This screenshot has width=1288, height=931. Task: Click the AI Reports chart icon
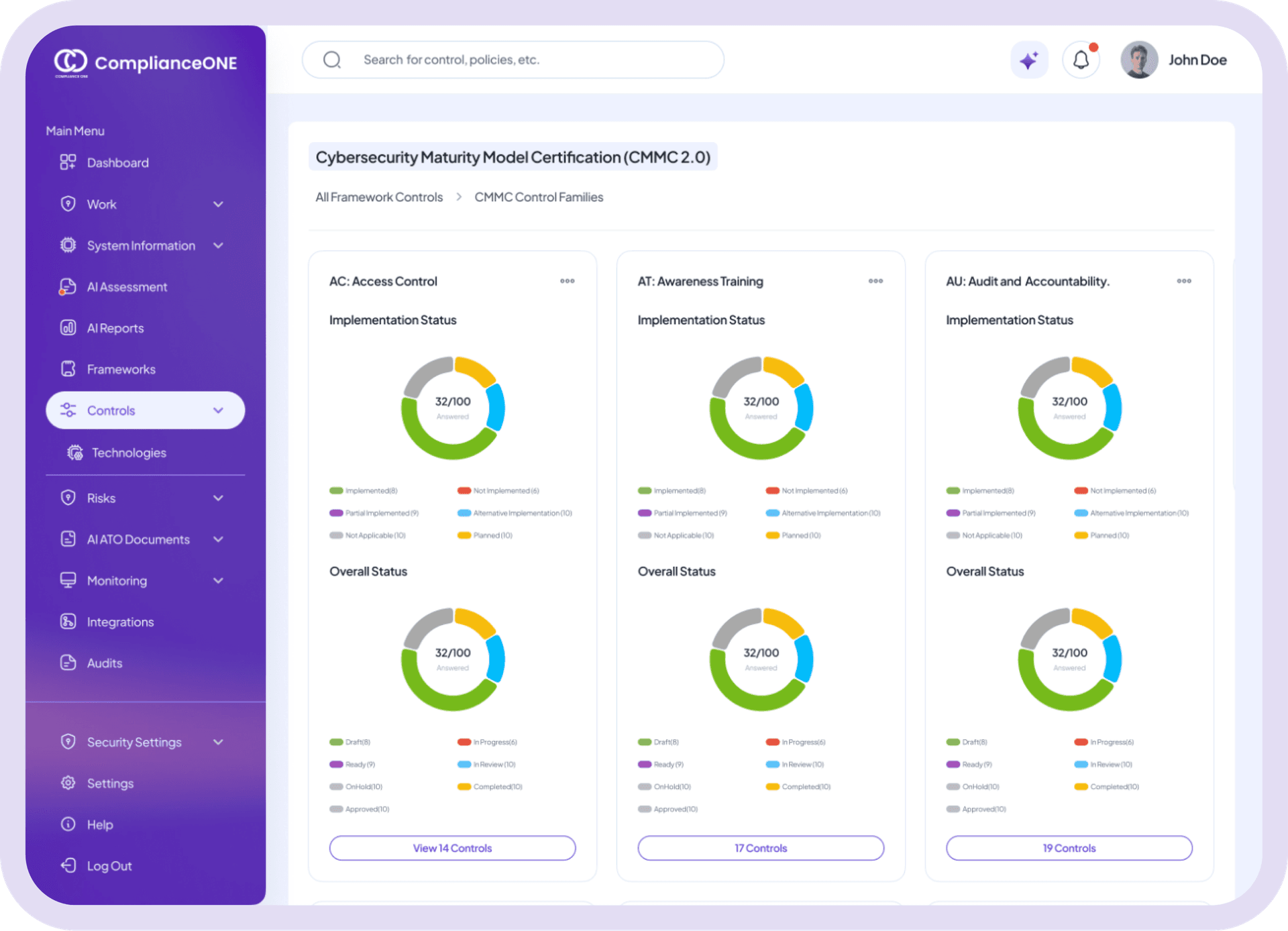pos(68,328)
